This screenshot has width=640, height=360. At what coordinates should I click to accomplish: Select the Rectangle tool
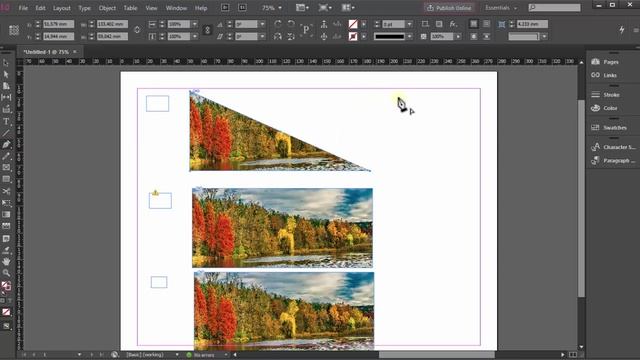tap(6, 179)
